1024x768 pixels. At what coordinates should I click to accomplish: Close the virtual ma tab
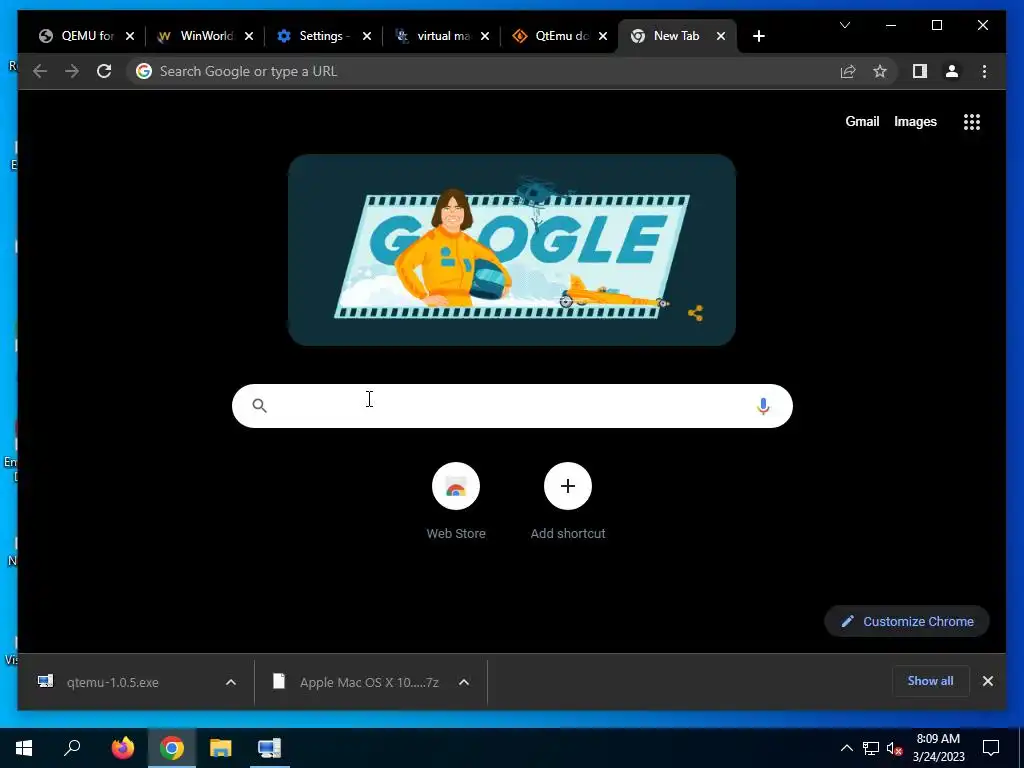click(x=485, y=36)
